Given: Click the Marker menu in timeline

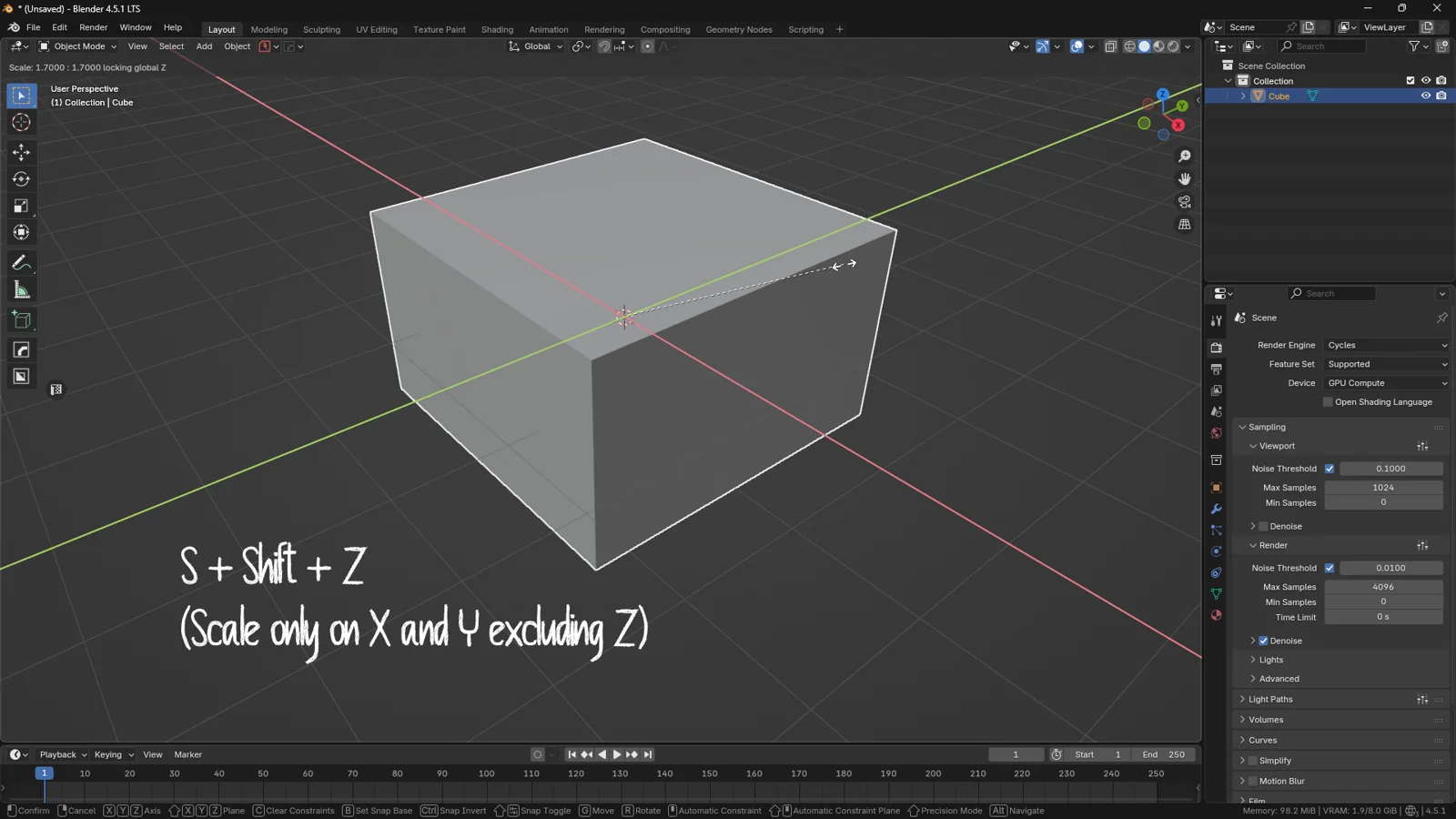Looking at the screenshot, I should (188, 754).
